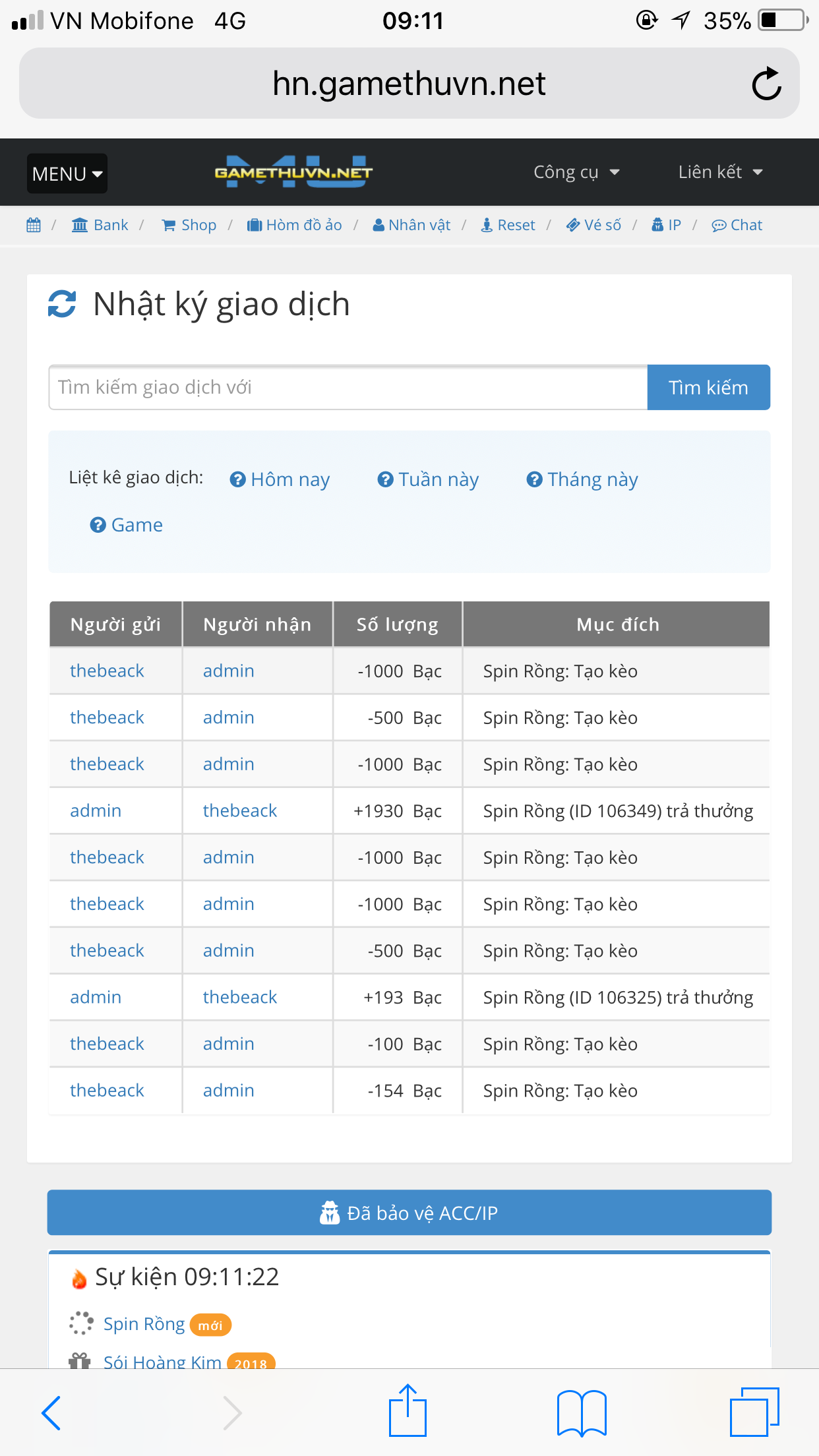Click into the Tìm kiếm giao dịch với field

(x=348, y=387)
